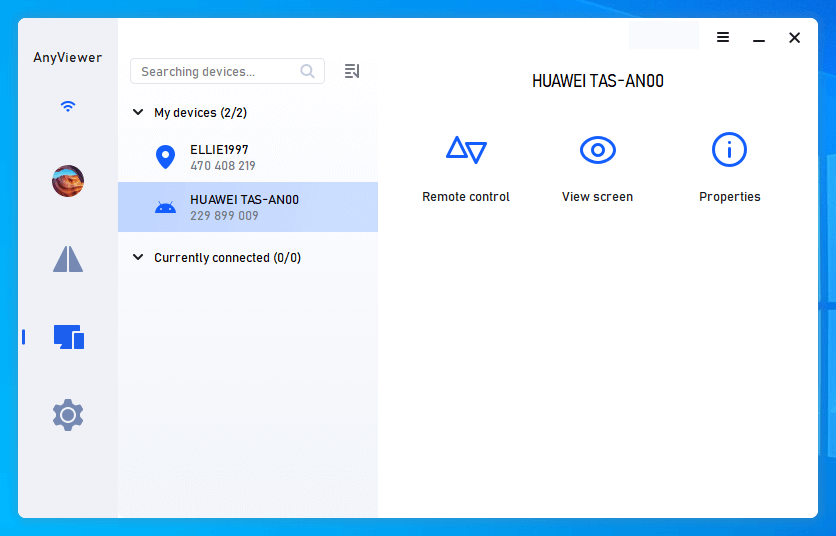The width and height of the screenshot is (836, 536).
Task: Switch to the Devices sidebar icon
Action: 69,337
